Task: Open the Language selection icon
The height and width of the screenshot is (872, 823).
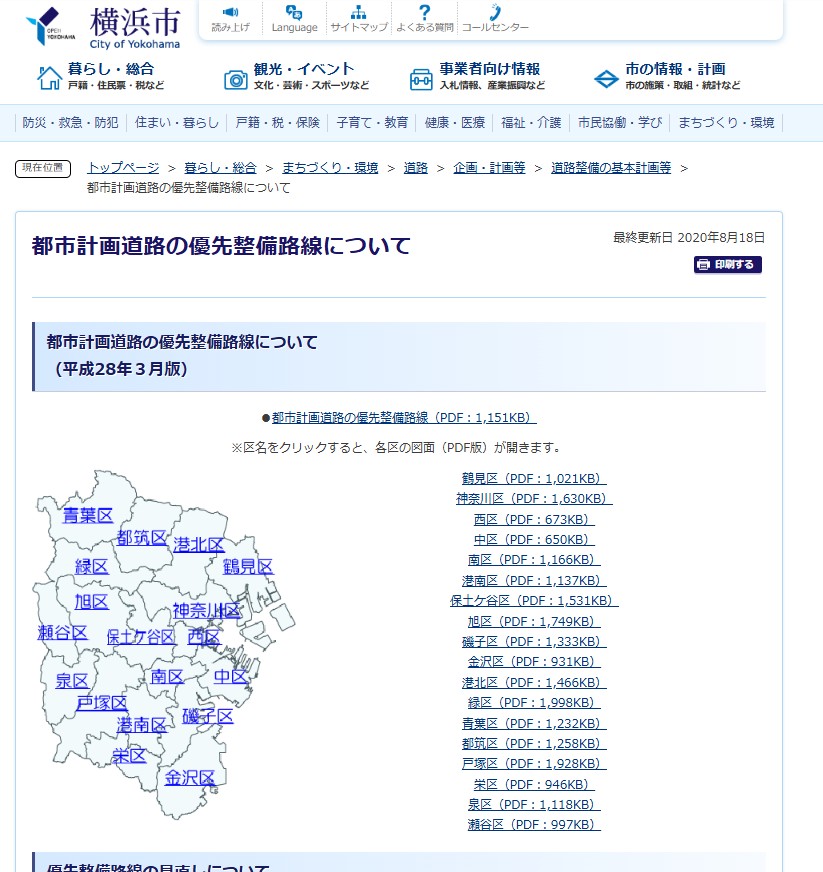Action: [294, 13]
